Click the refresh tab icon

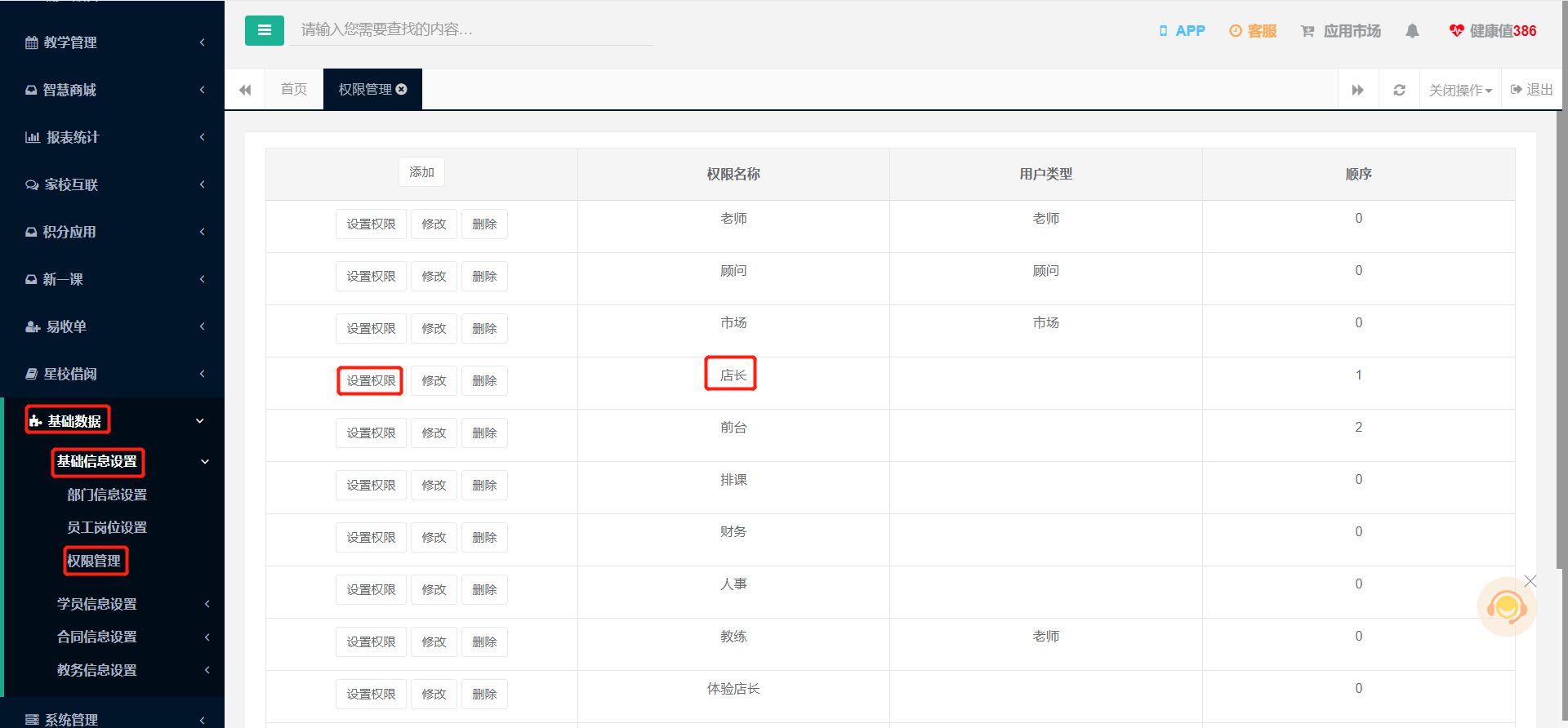[1399, 90]
